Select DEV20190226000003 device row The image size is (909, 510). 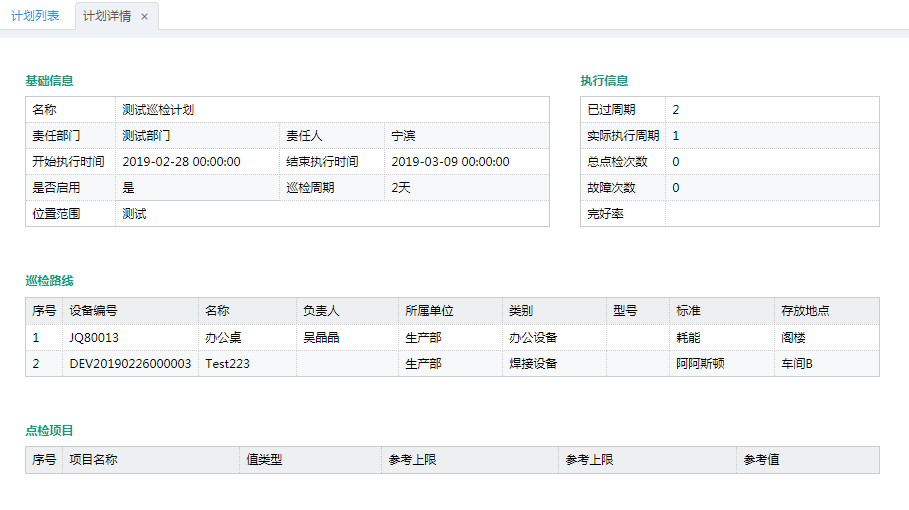click(452, 363)
